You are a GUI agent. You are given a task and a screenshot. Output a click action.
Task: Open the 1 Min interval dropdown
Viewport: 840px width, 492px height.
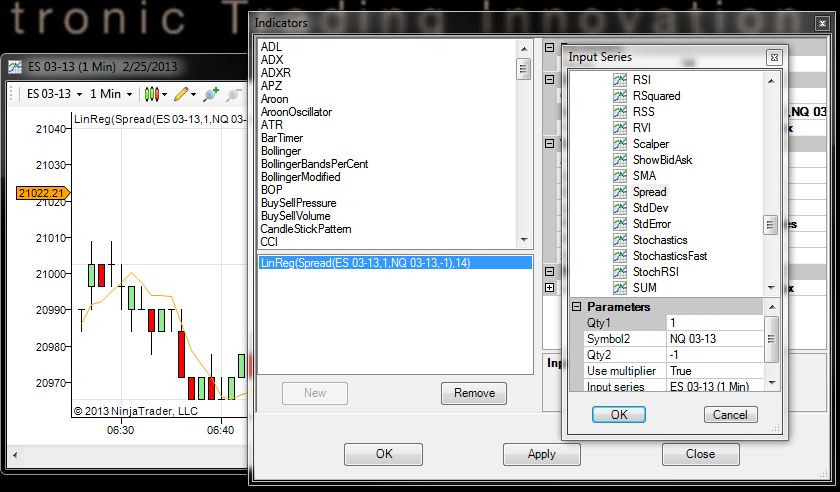[111, 94]
